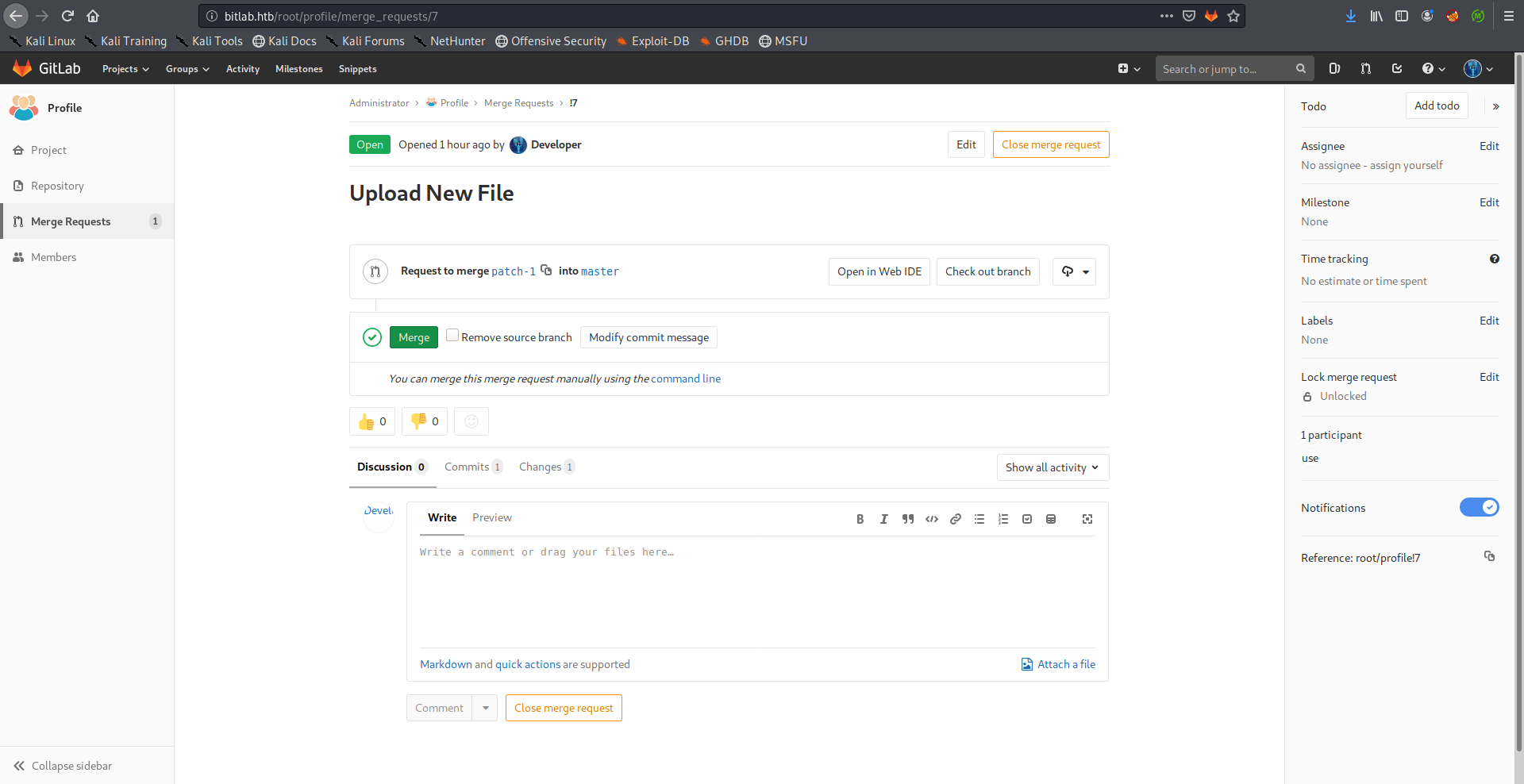1524x784 pixels.
Task: Enter full screen editor mode
Action: pos(1087,519)
